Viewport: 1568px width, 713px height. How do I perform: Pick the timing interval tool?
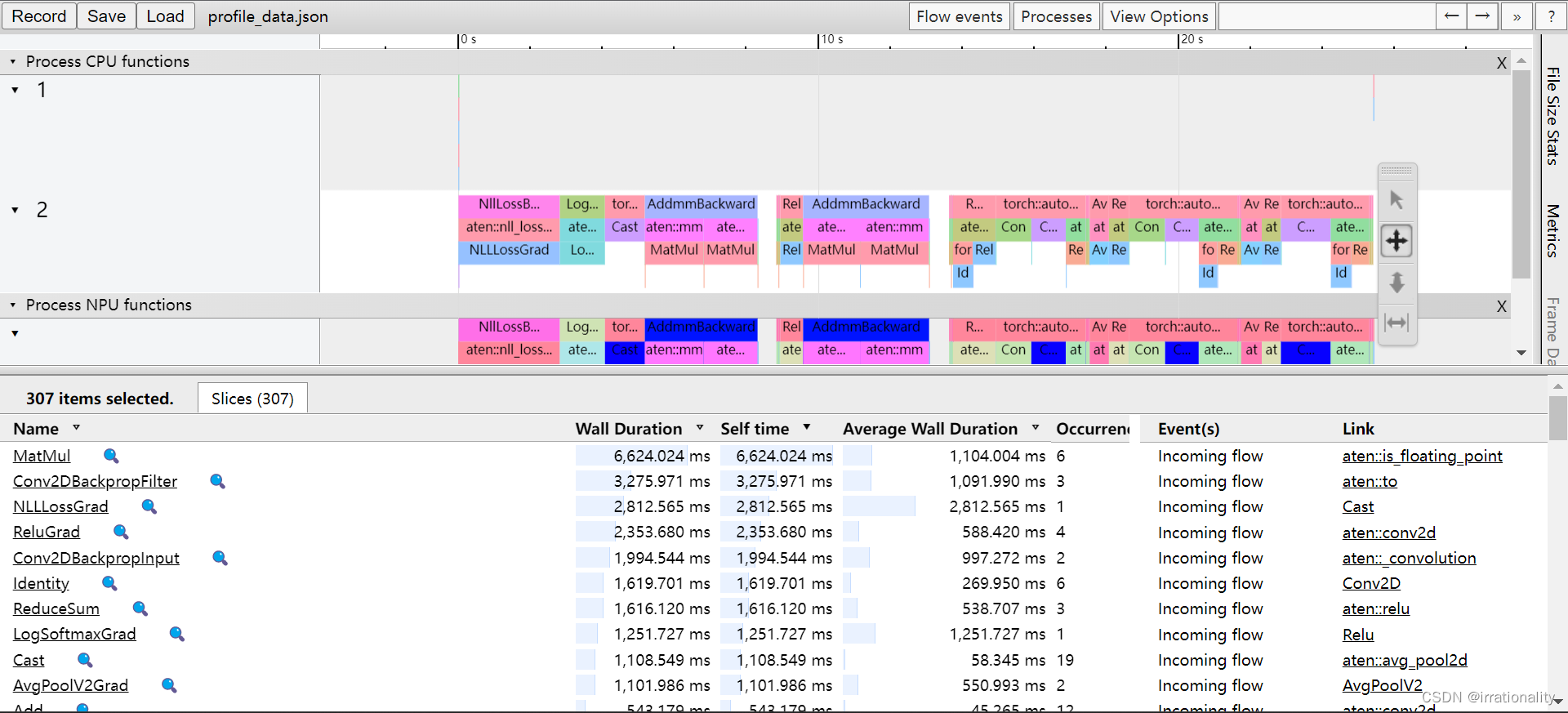(1396, 323)
